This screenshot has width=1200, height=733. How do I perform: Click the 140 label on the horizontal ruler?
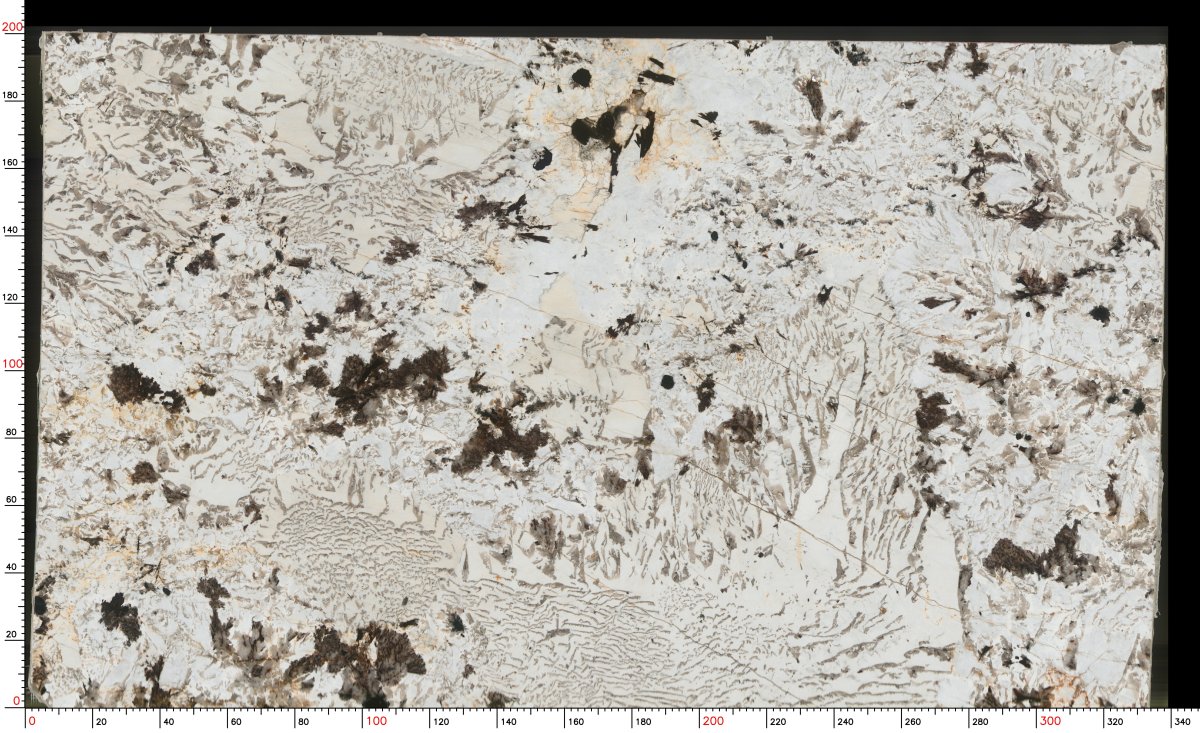508,721
